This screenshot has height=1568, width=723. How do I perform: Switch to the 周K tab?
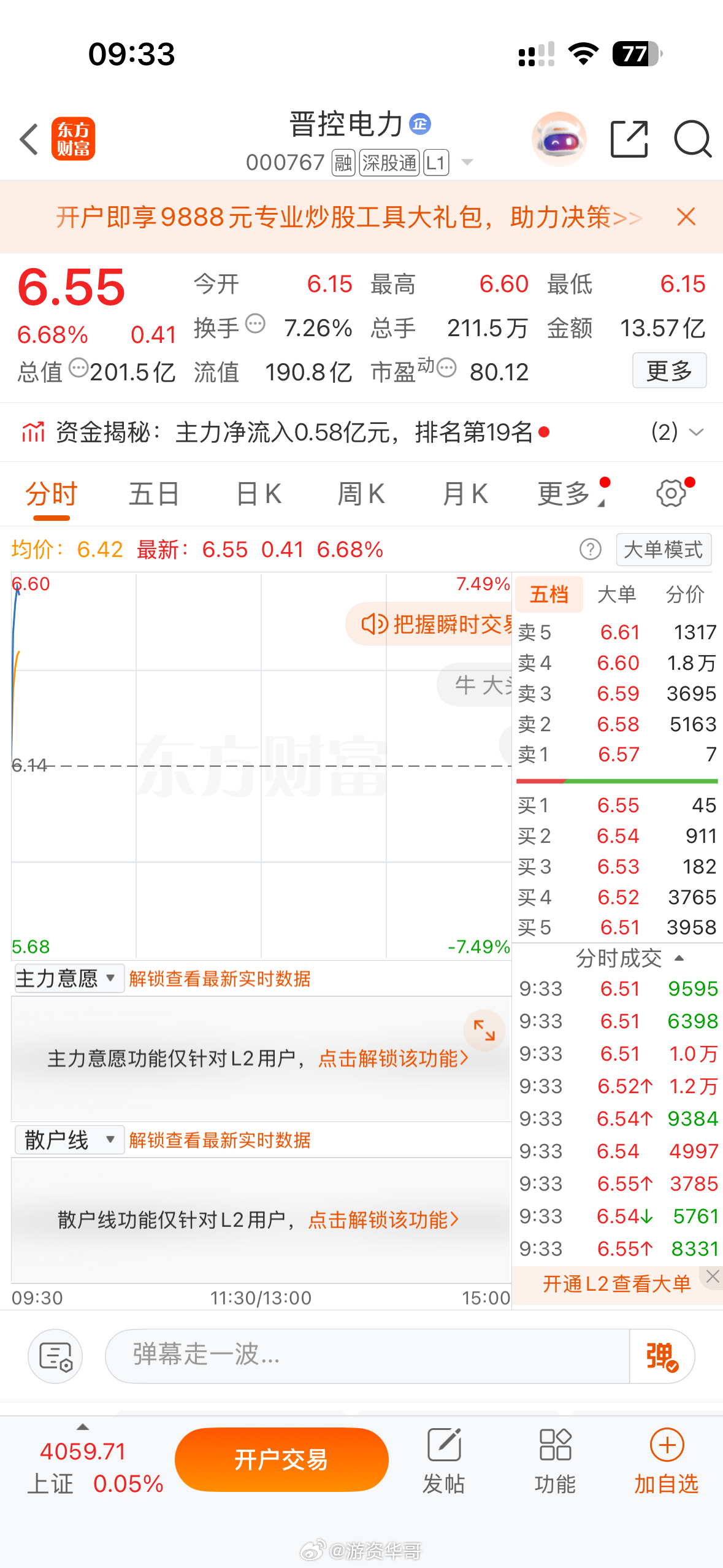tap(361, 494)
